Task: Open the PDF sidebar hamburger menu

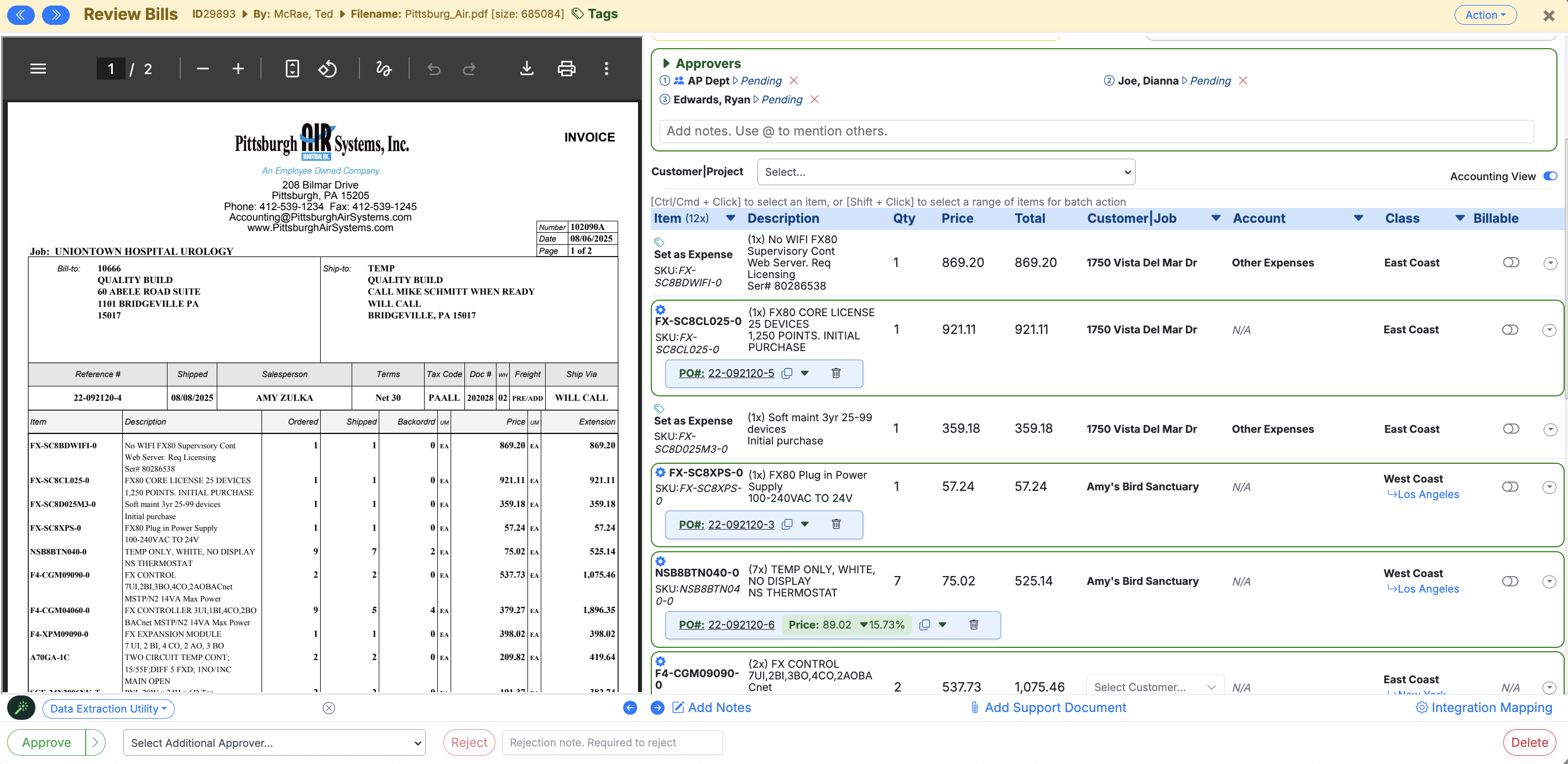Action: [38, 69]
